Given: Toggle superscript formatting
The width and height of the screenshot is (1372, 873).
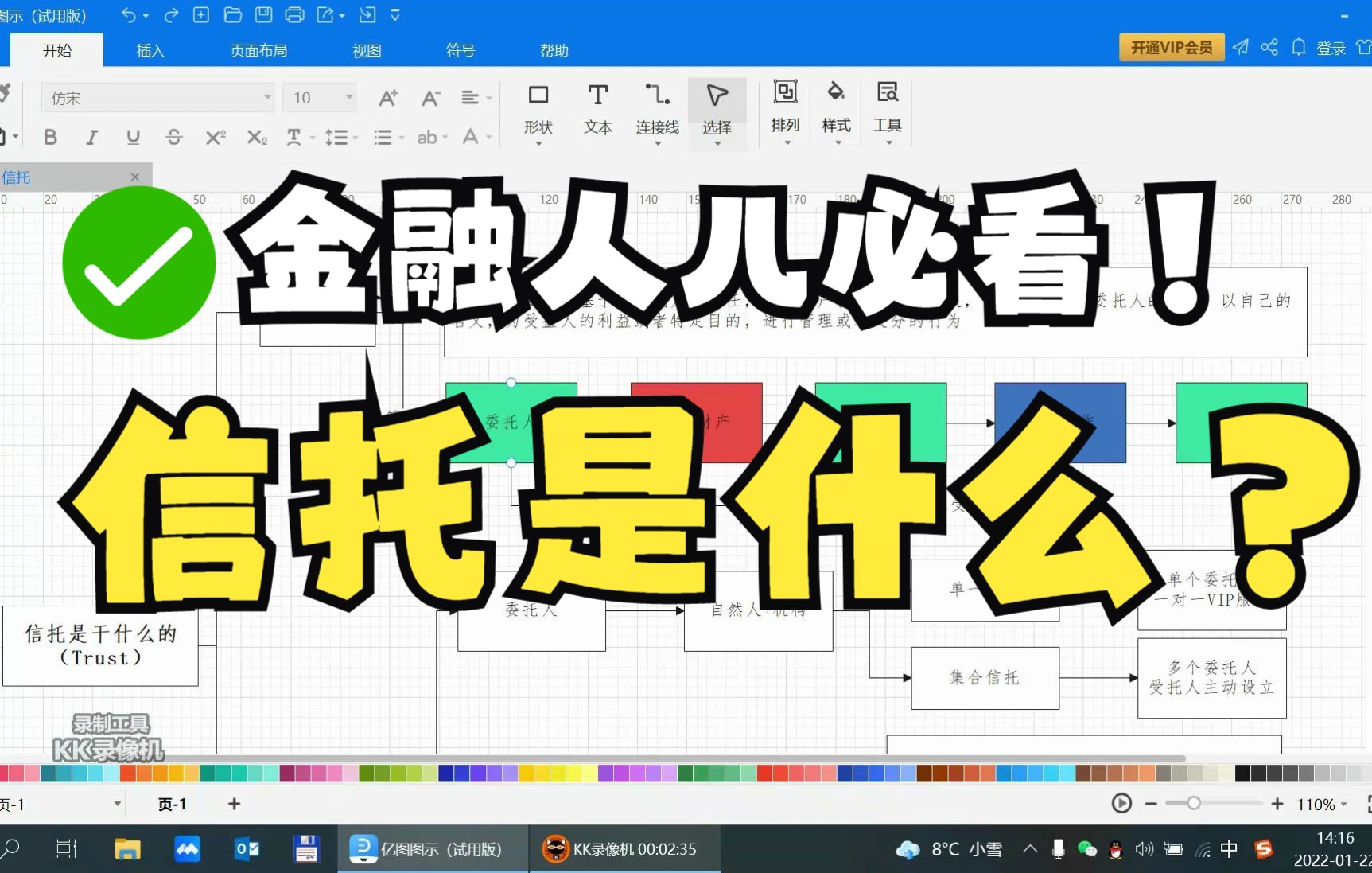Looking at the screenshot, I should [x=216, y=137].
